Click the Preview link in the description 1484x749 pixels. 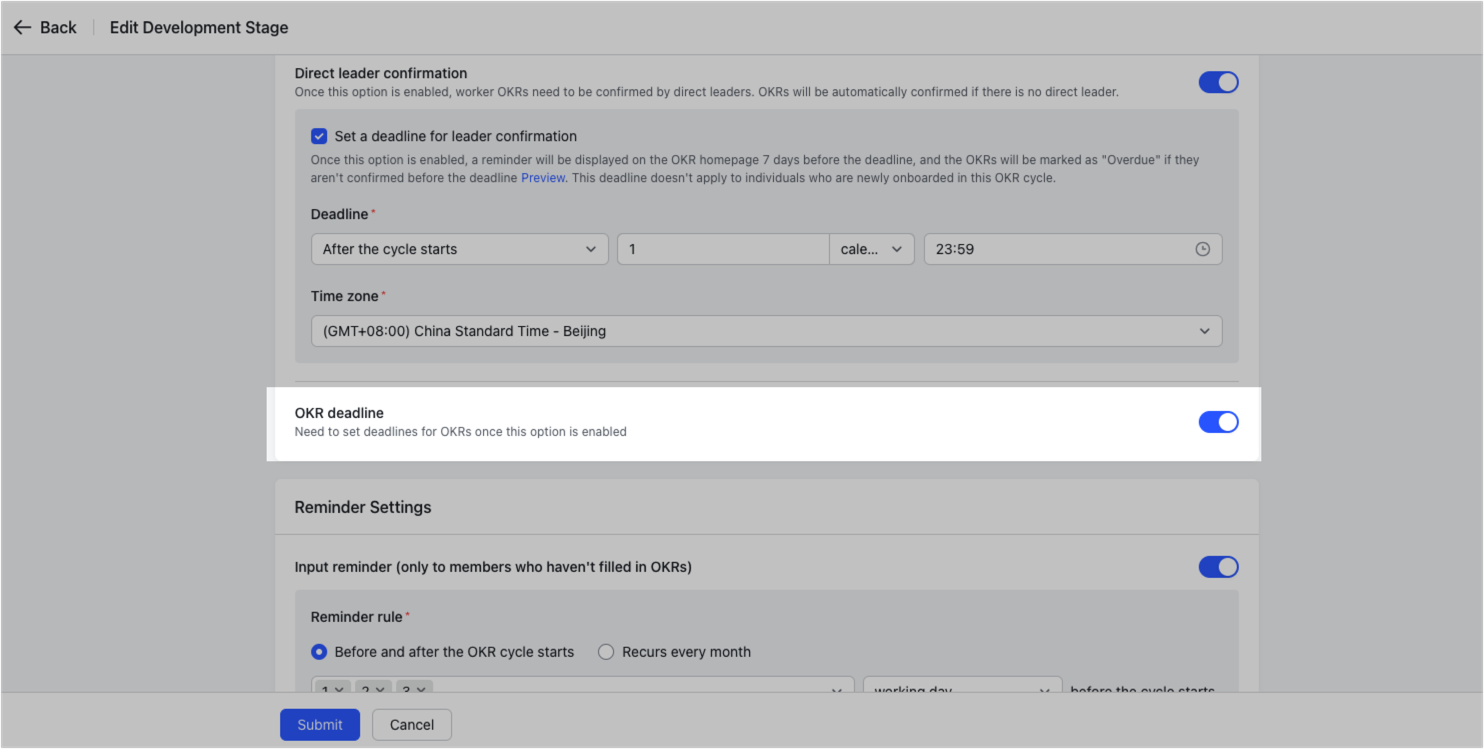pos(543,178)
